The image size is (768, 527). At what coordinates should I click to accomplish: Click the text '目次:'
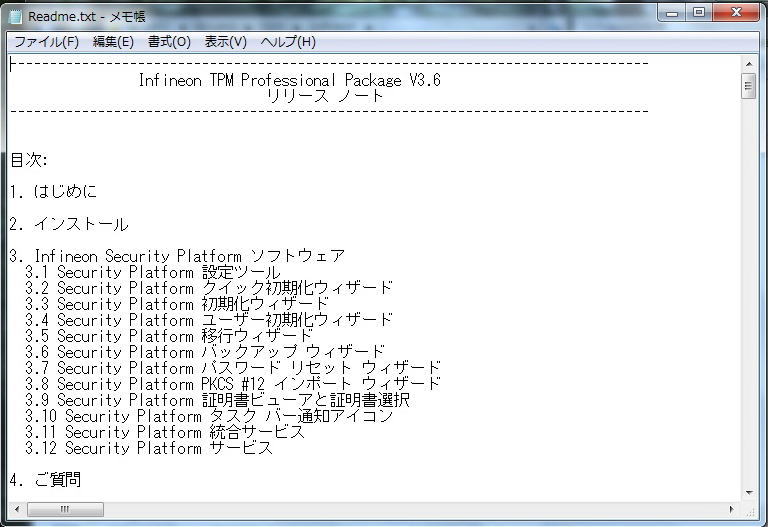tap(28, 160)
